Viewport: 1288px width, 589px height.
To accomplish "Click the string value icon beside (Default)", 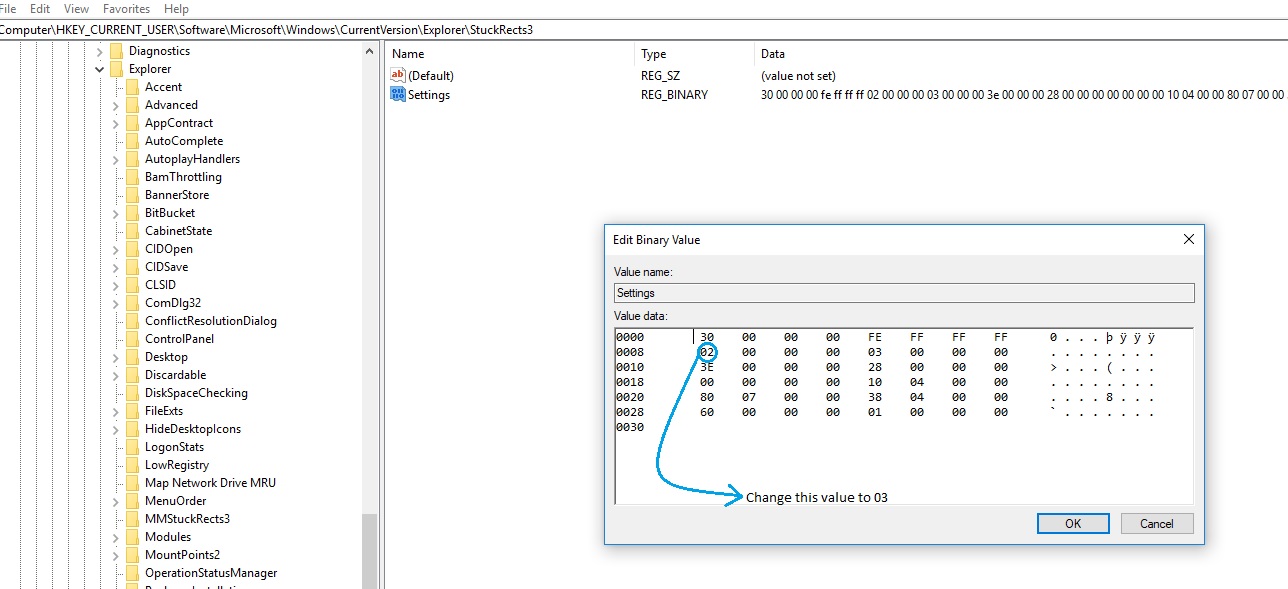I will pos(397,75).
